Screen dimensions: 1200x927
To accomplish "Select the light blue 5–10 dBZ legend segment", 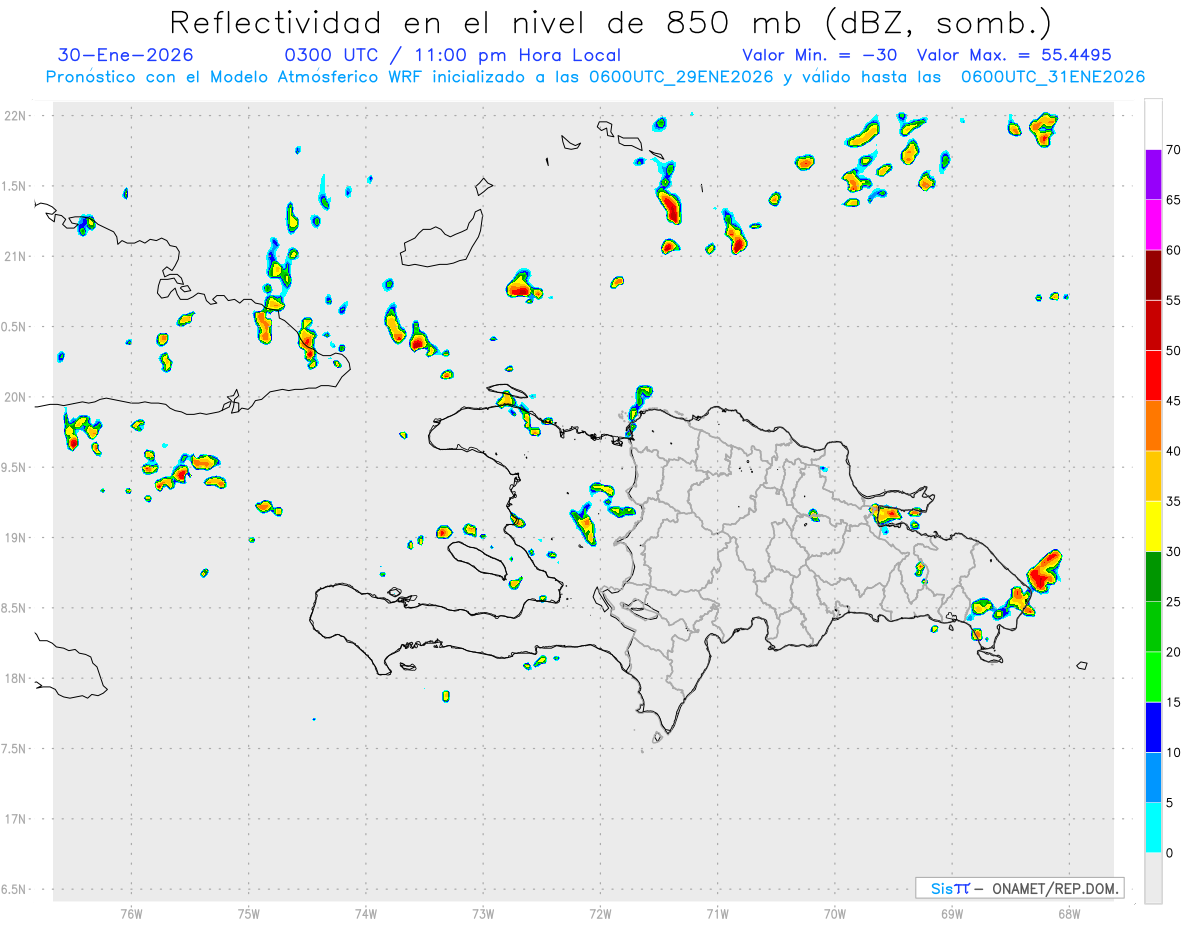I will (1153, 778).
